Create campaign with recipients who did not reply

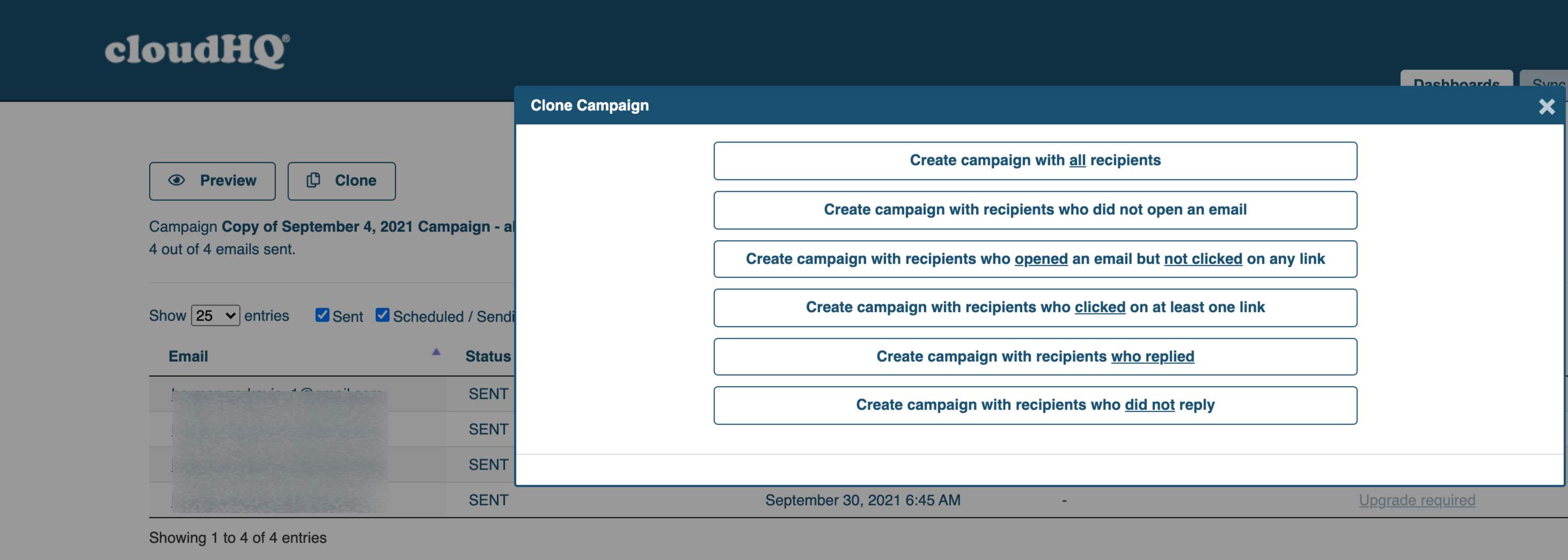click(1035, 406)
